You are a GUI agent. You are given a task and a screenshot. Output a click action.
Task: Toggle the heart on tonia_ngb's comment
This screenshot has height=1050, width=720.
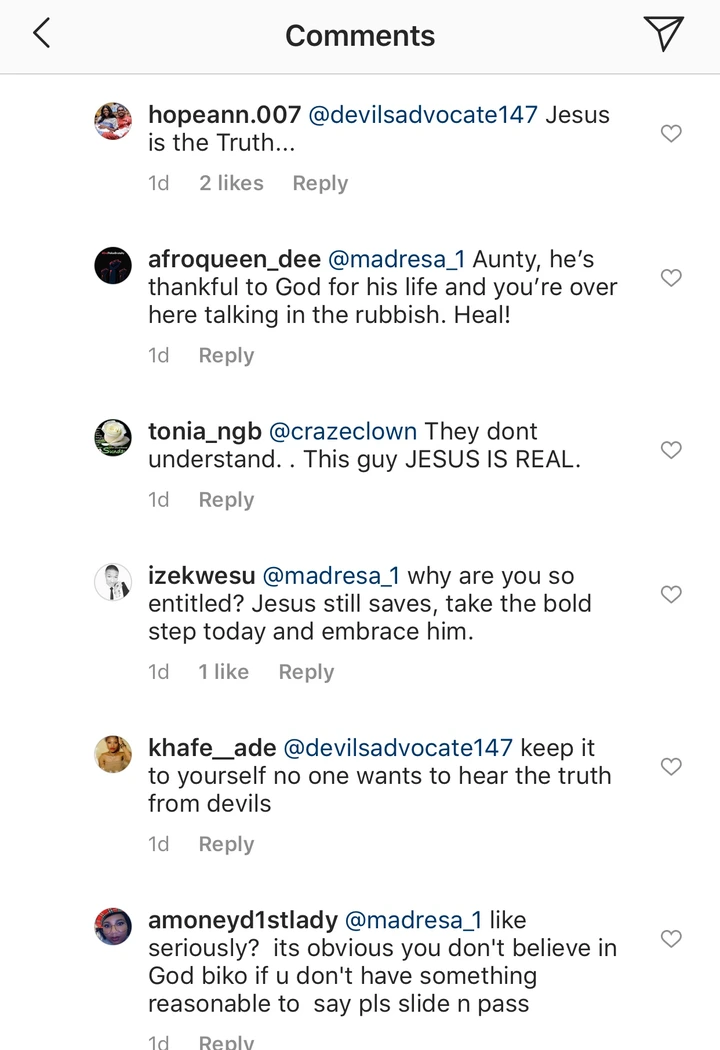672,450
